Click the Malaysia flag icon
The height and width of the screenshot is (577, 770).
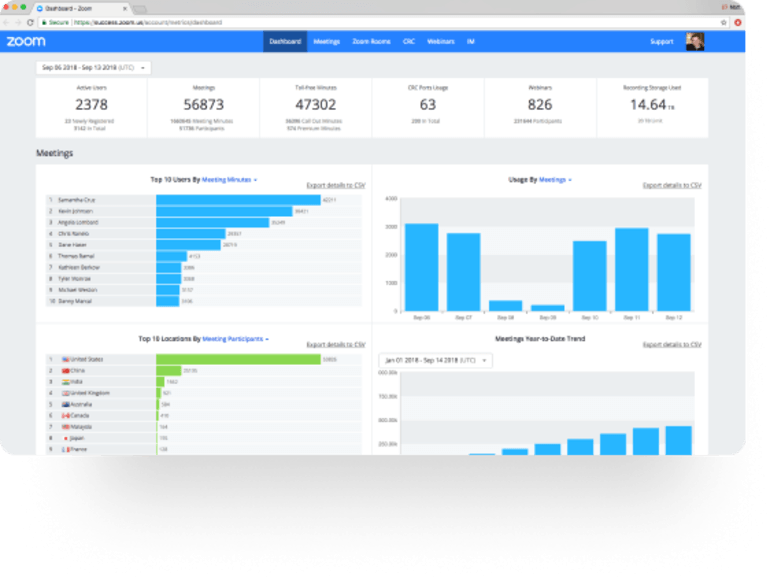coord(66,427)
